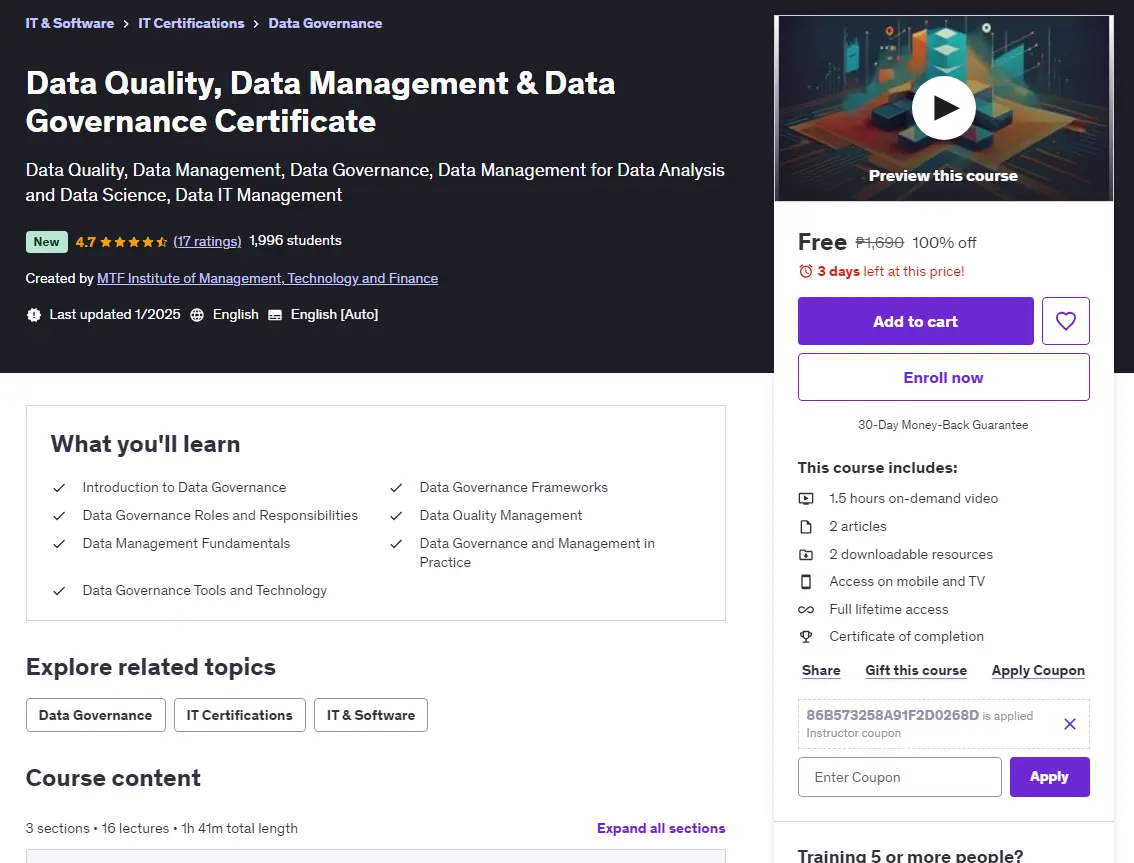Click the Share link

point(821,671)
